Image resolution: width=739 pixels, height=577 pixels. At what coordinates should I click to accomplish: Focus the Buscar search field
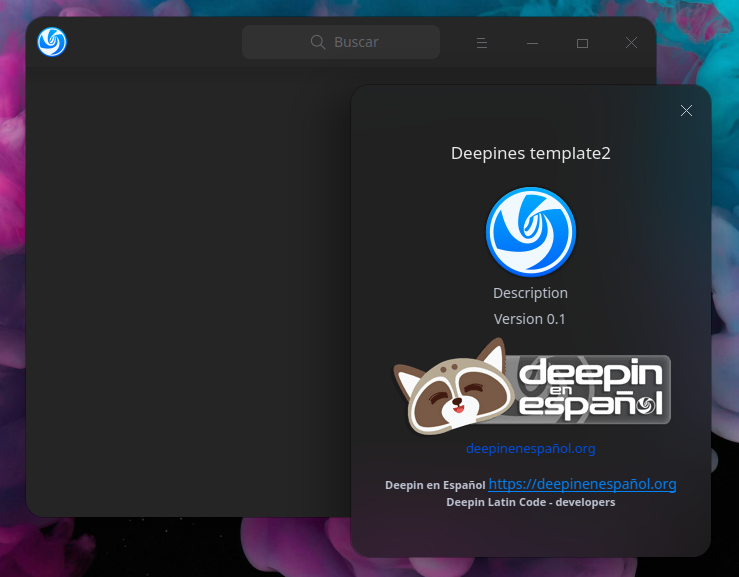(x=341, y=42)
